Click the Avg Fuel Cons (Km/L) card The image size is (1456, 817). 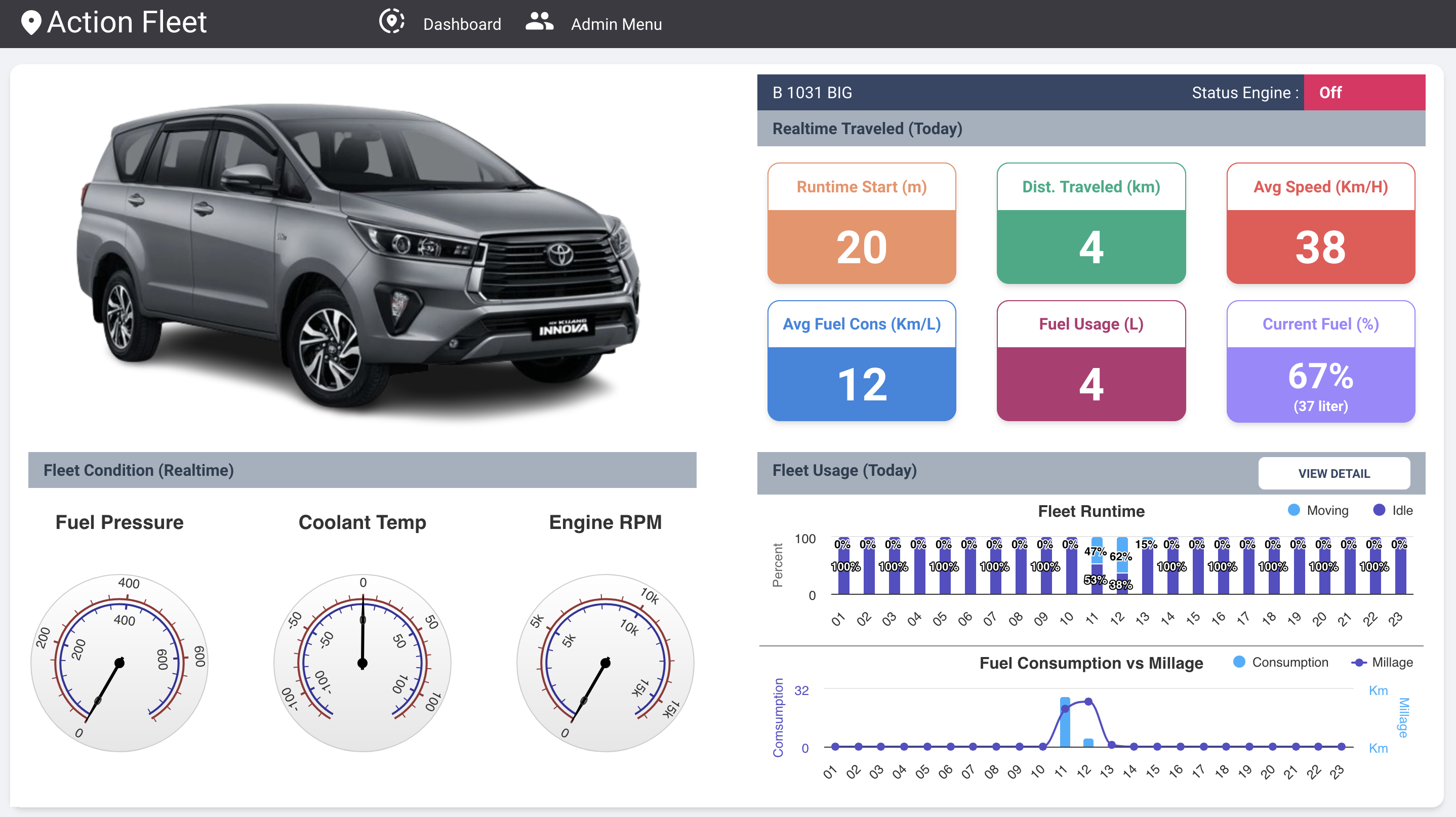click(861, 360)
